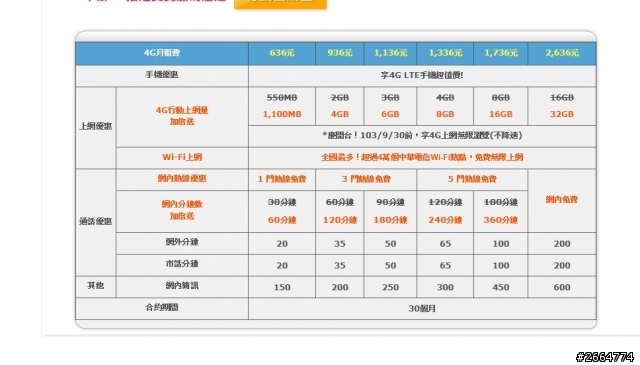Click the 網內簡訊 row label

pos(182,286)
